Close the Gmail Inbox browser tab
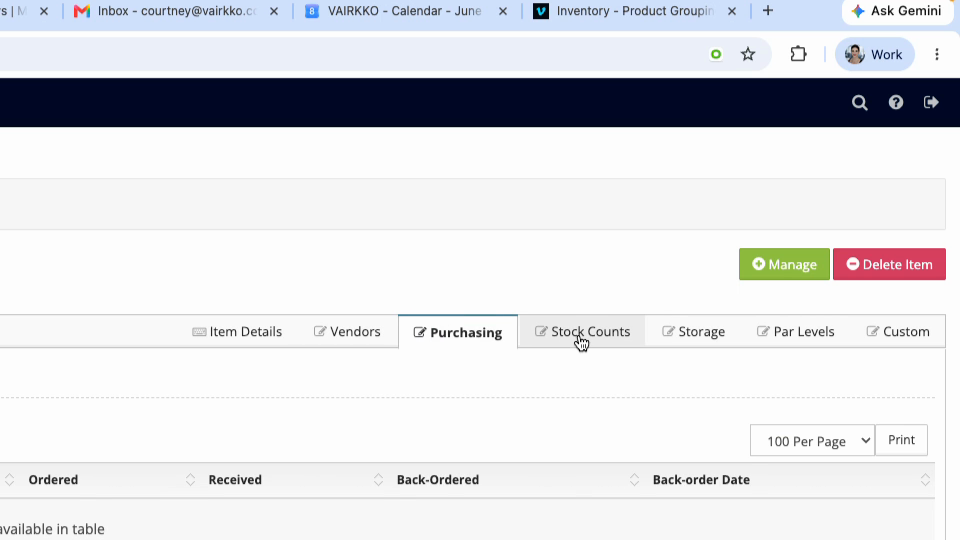Image resolution: width=960 pixels, height=540 pixels. [x=274, y=11]
